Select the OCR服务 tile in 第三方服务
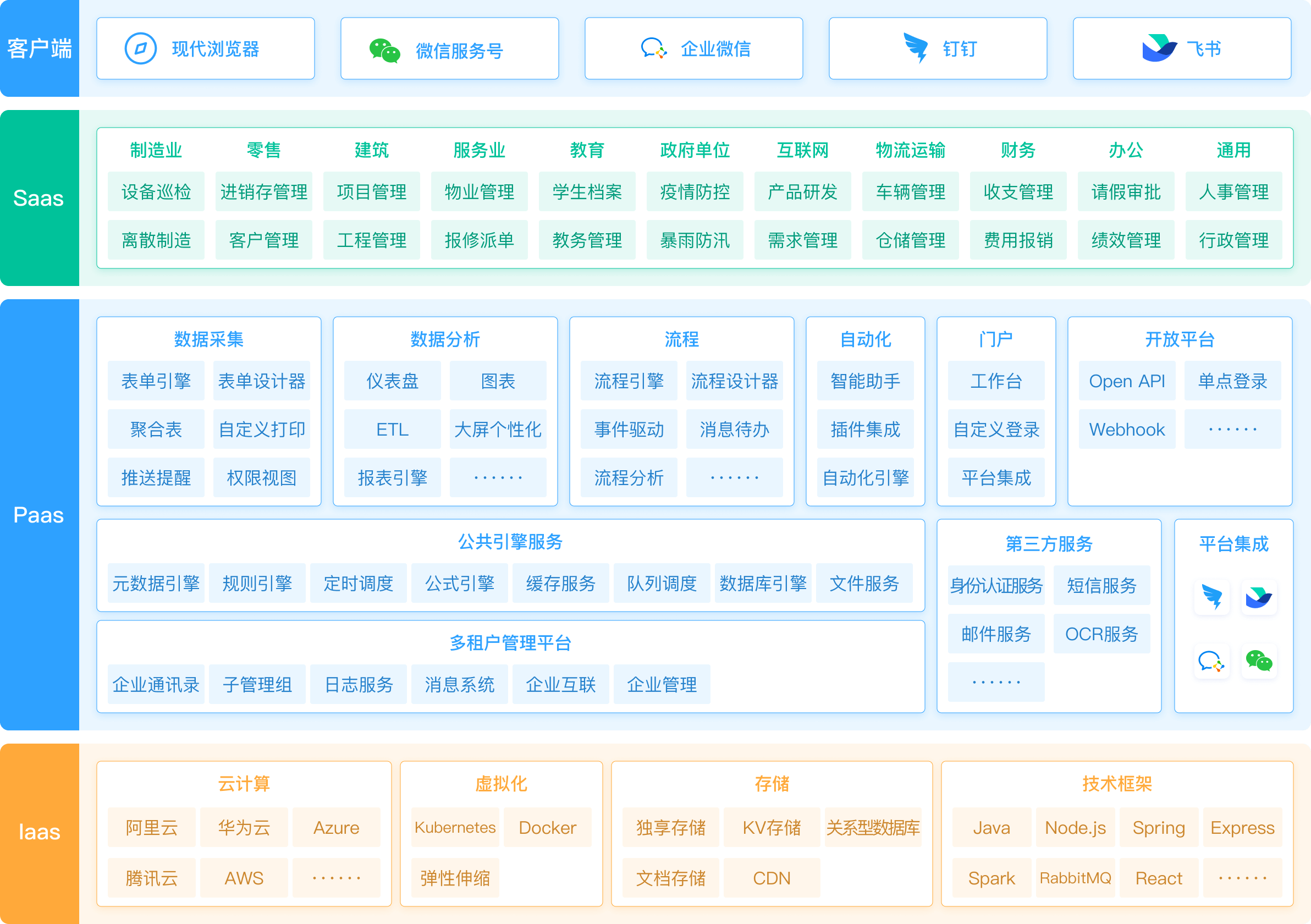 (1102, 633)
